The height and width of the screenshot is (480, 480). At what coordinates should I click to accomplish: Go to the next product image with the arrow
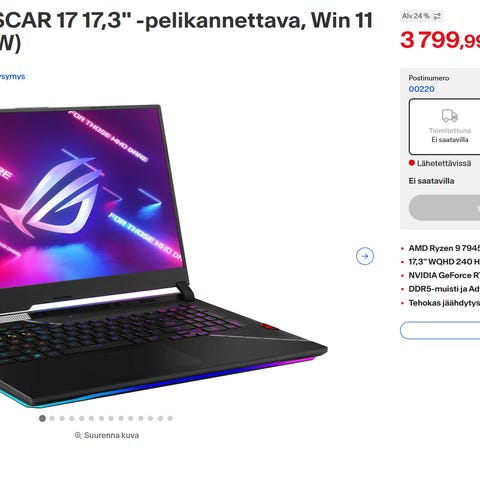(x=365, y=256)
